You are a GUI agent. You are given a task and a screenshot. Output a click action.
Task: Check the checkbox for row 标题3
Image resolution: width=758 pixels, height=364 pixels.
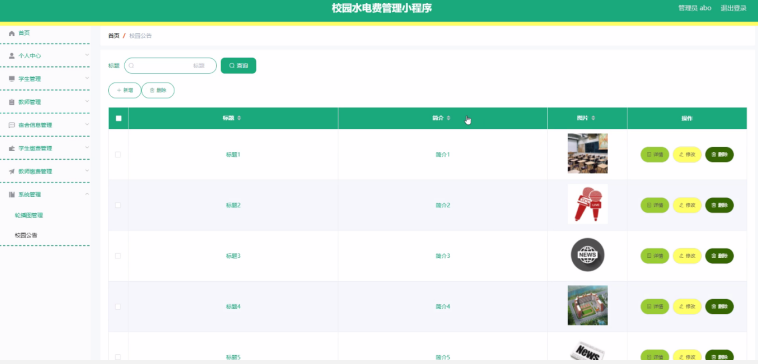click(x=118, y=256)
